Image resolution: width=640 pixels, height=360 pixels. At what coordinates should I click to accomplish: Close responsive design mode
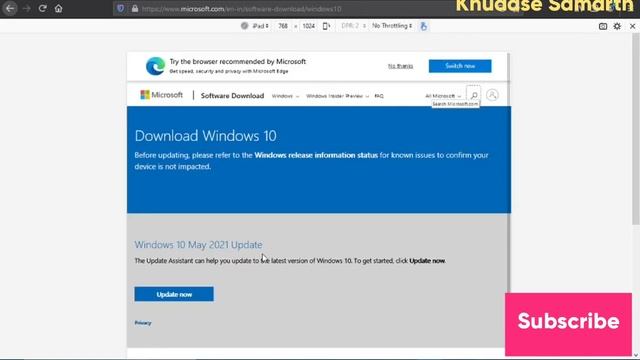point(632,26)
